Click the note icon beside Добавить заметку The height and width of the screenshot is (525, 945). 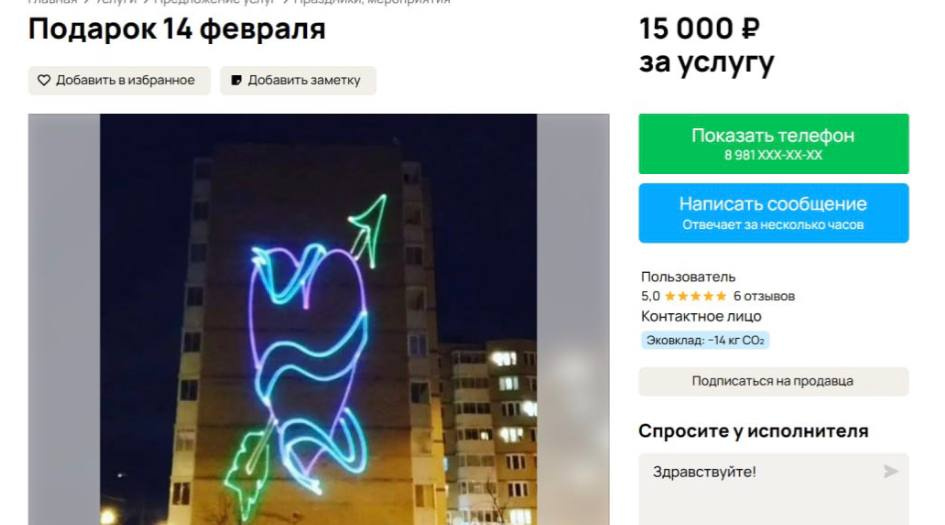point(236,80)
